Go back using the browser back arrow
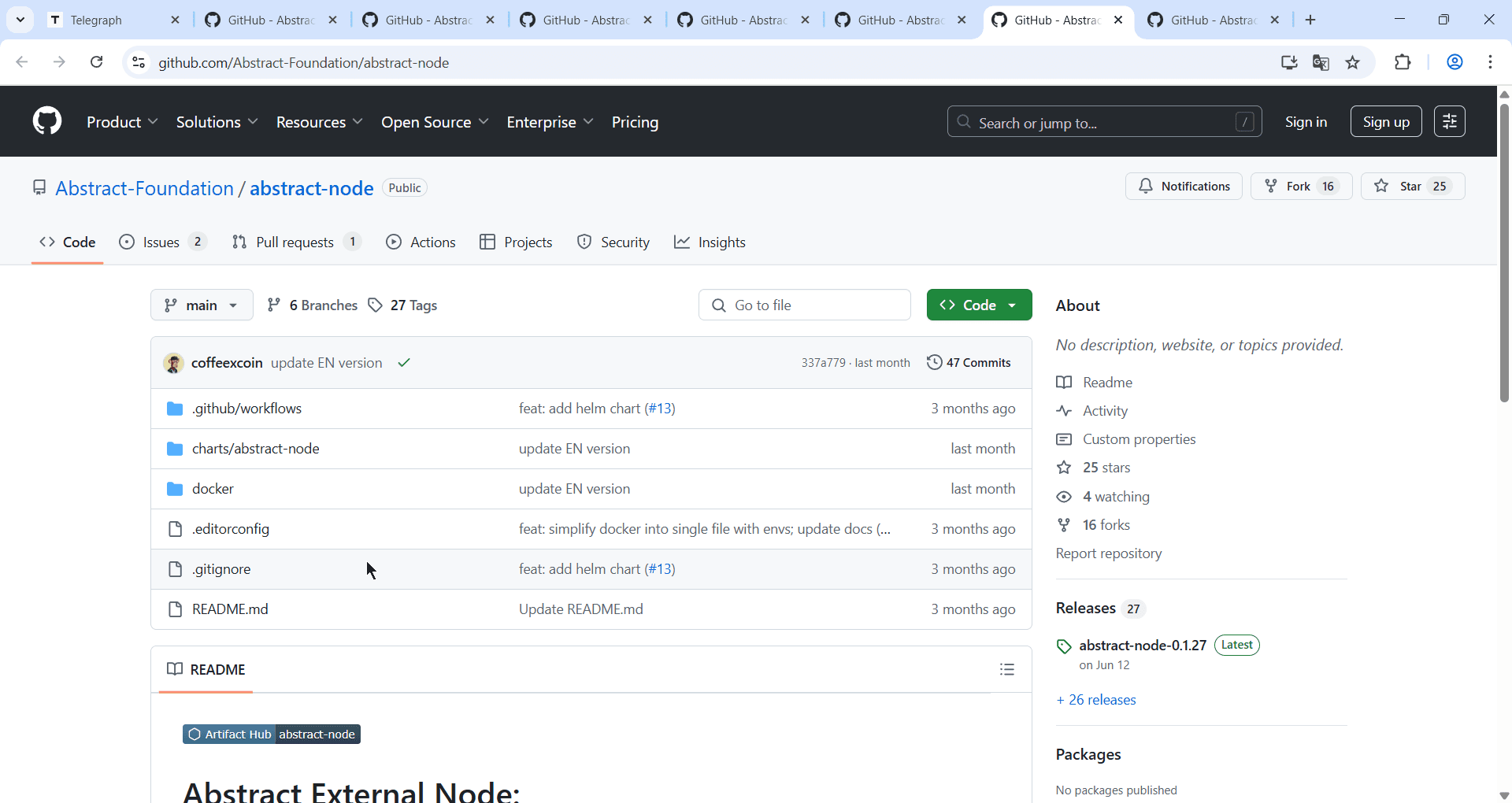 pyautogui.click(x=22, y=62)
